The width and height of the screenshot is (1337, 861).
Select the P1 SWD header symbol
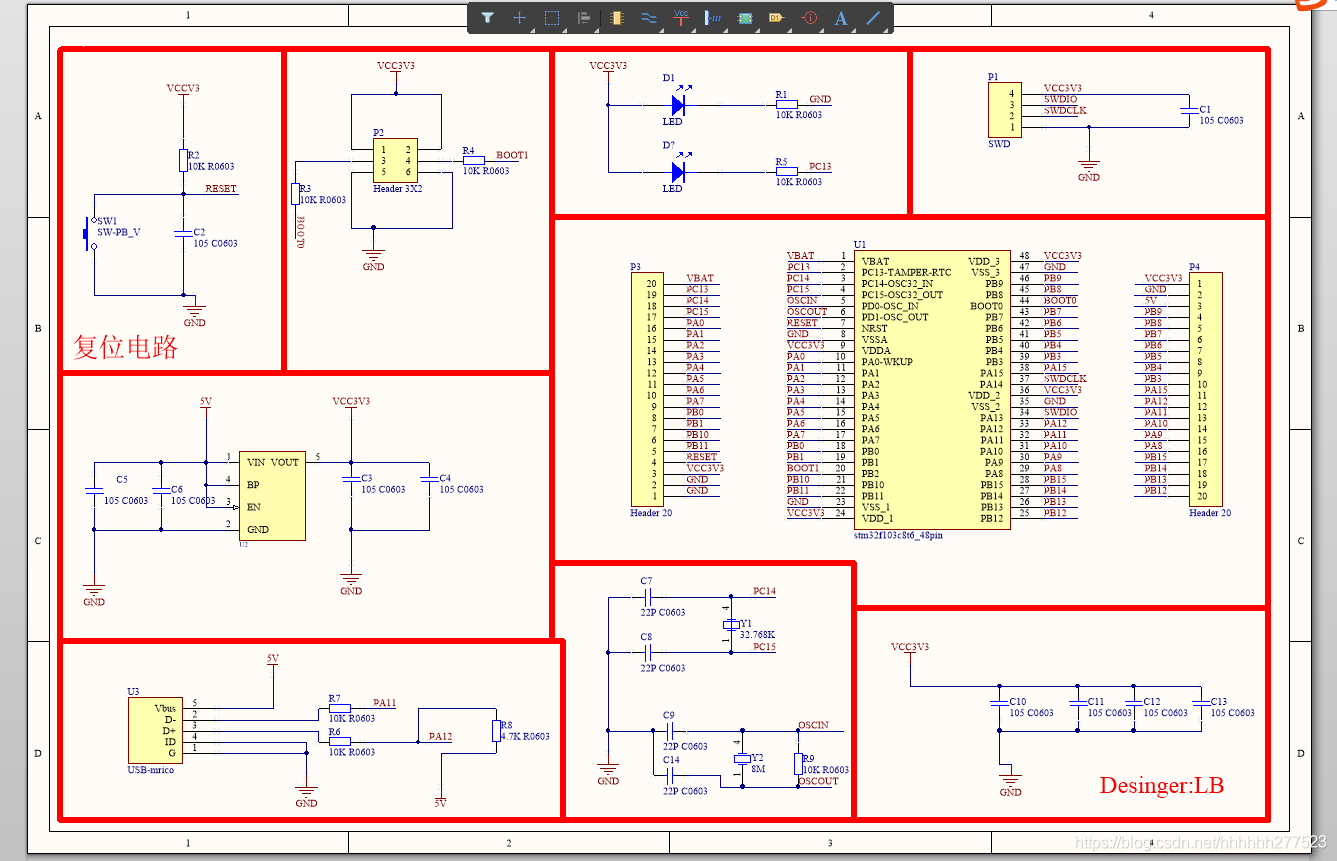point(1005,110)
